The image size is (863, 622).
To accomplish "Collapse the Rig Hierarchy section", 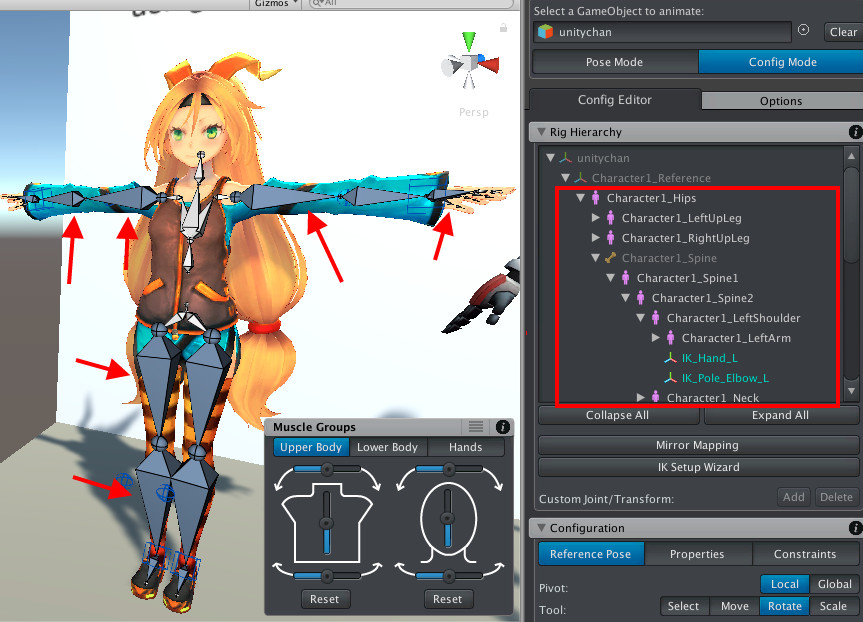I will [542, 132].
